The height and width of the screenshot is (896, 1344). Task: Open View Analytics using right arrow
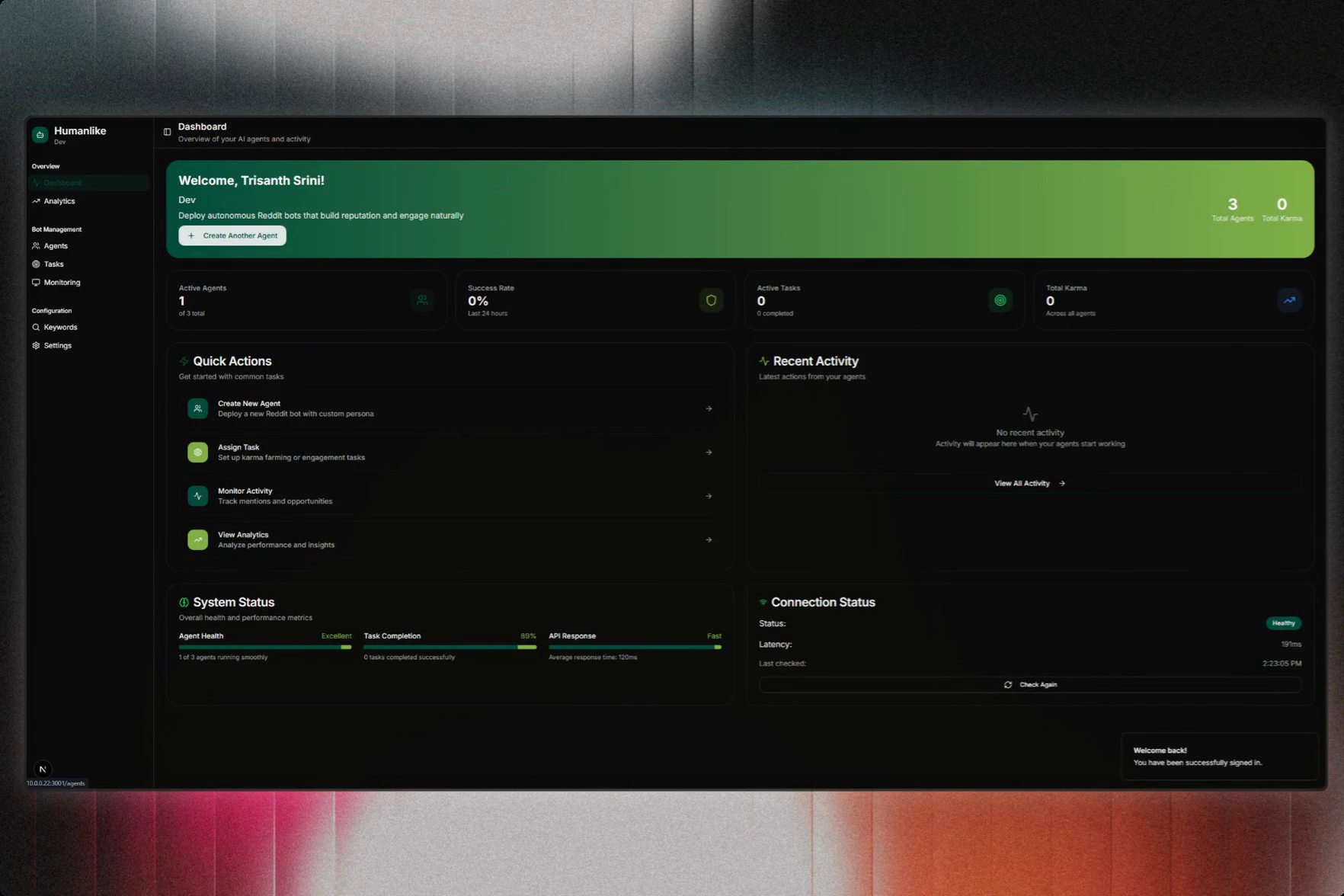(709, 539)
